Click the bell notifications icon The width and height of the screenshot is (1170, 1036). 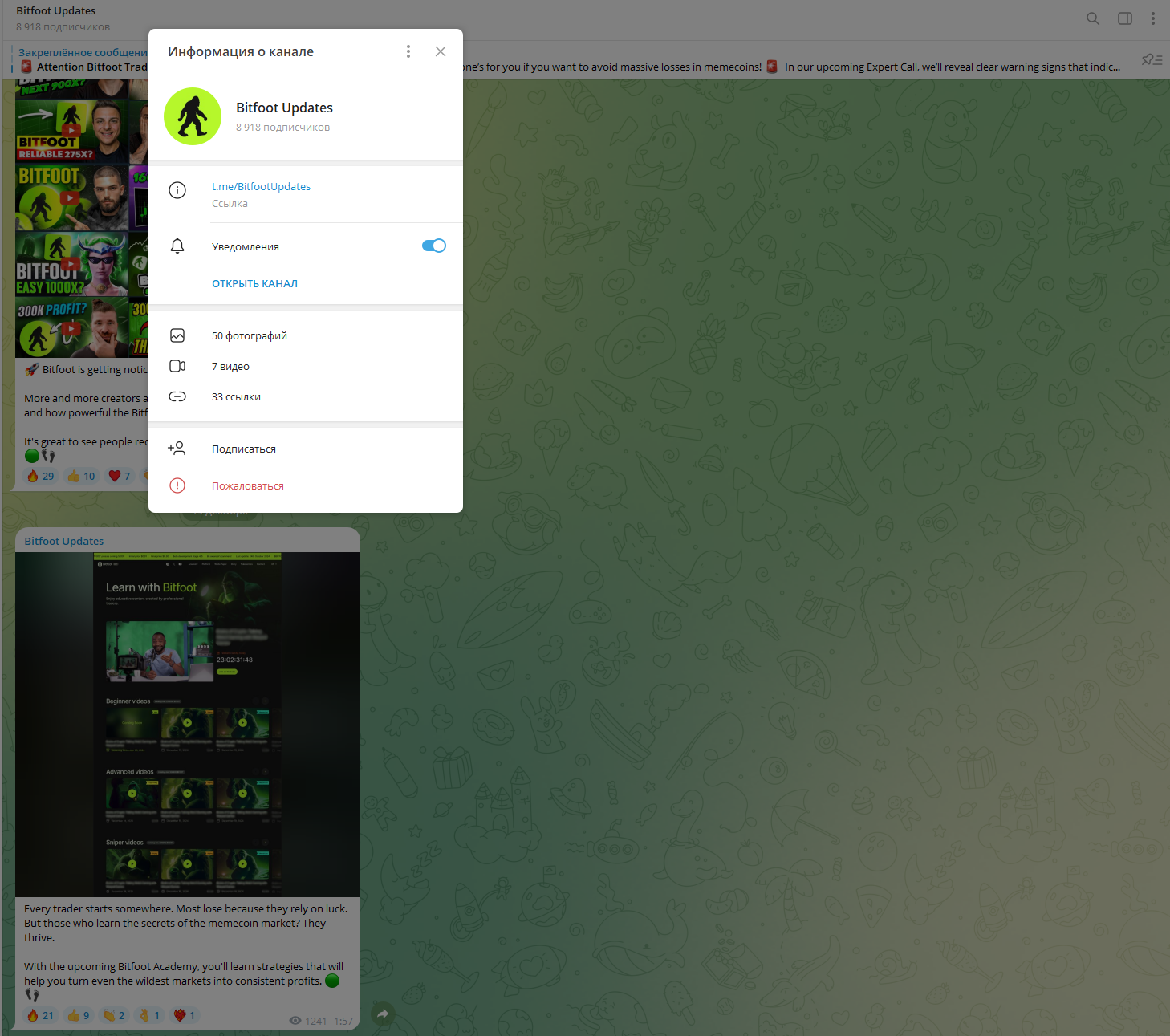177,246
